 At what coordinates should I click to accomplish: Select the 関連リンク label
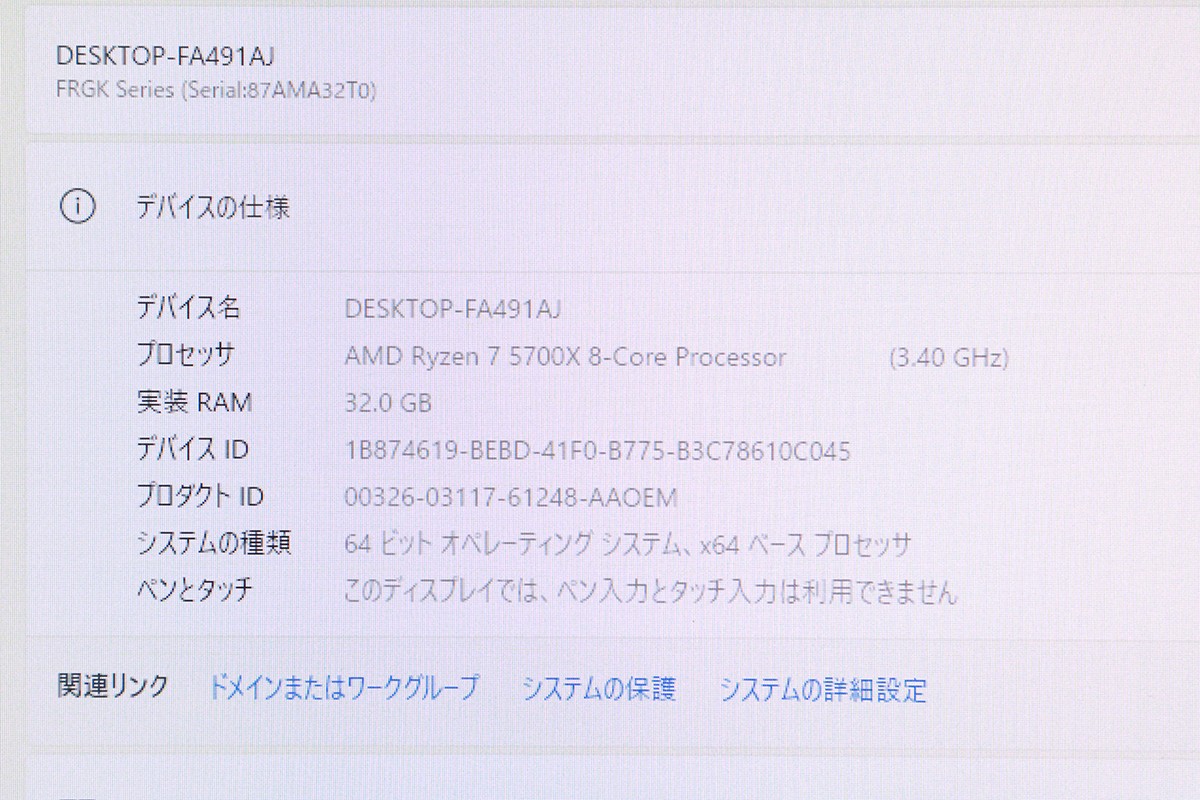[113, 686]
